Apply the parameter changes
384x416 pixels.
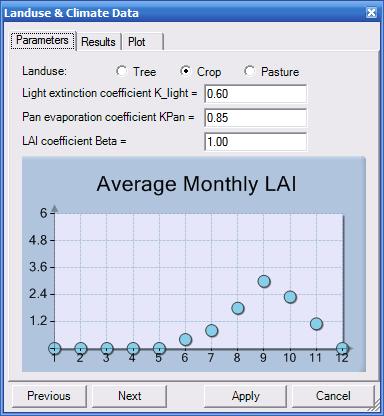pos(245,396)
